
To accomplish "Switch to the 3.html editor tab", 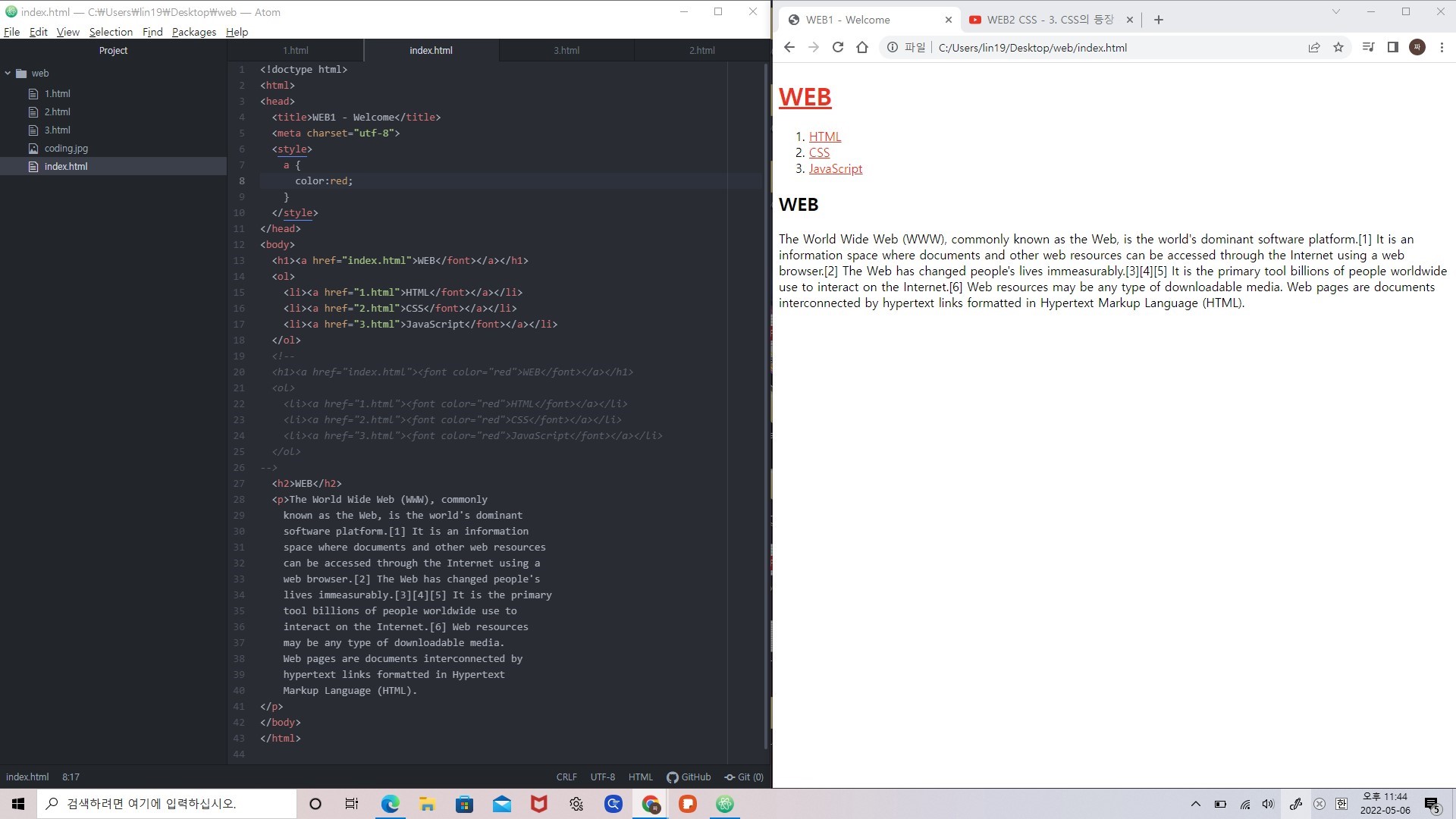I will point(566,50).
